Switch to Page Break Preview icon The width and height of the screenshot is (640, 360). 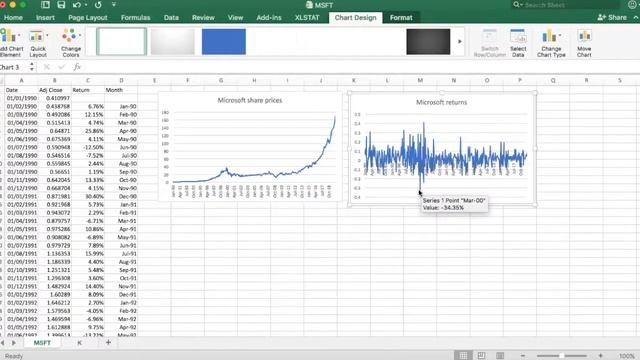[x=500, y=356]
